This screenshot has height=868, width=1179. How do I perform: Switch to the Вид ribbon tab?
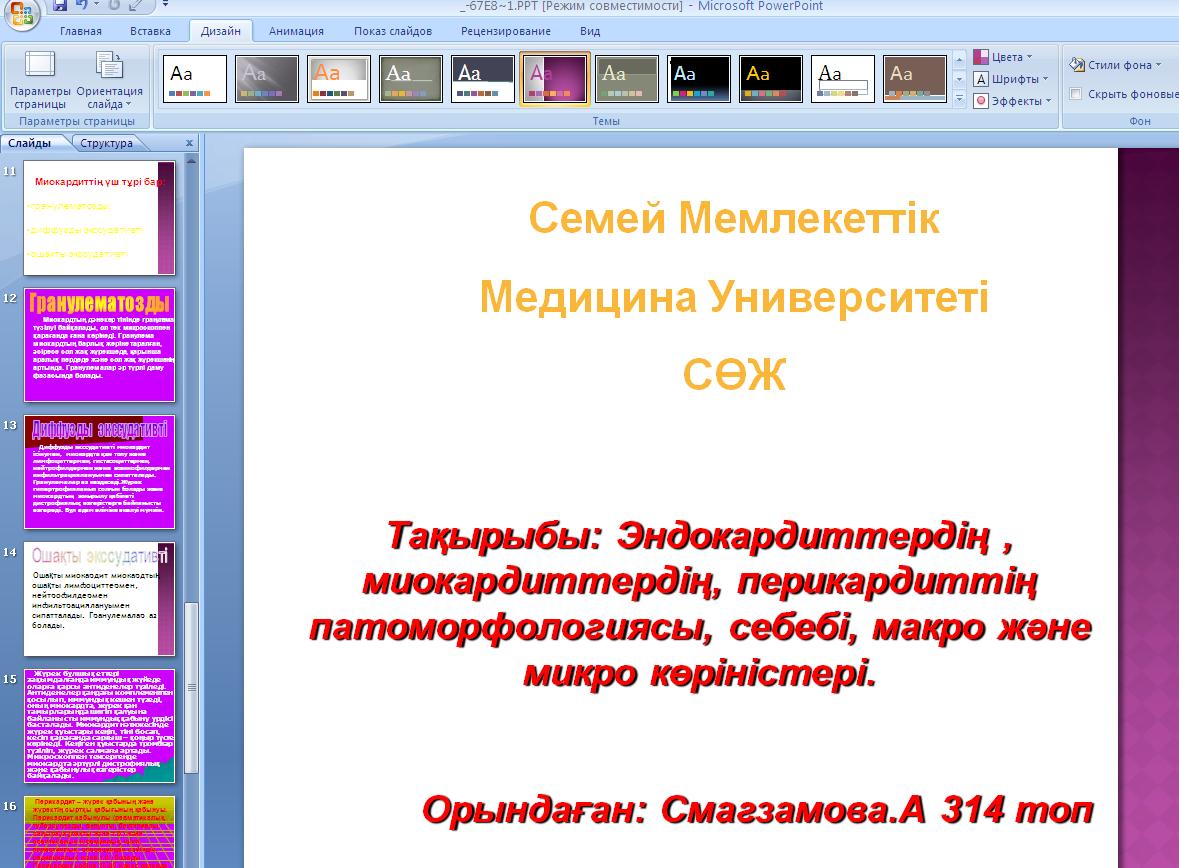pyautogui.click(x=590, y=32)
